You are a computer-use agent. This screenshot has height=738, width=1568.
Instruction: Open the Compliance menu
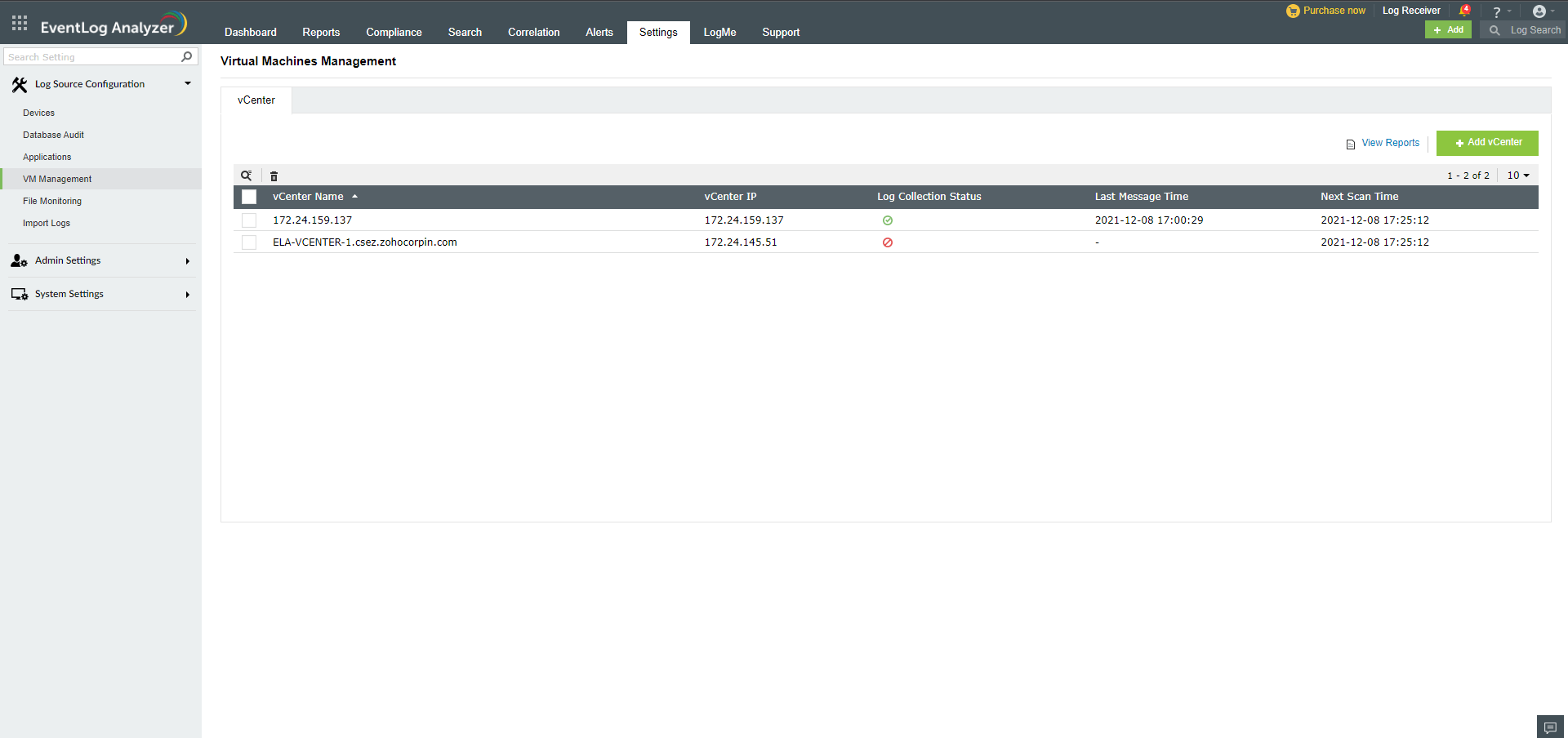click(394, 33)
